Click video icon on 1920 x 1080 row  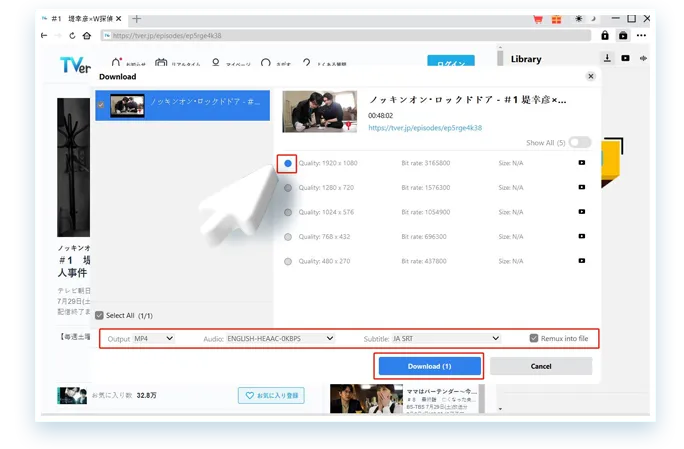(581, 162)
